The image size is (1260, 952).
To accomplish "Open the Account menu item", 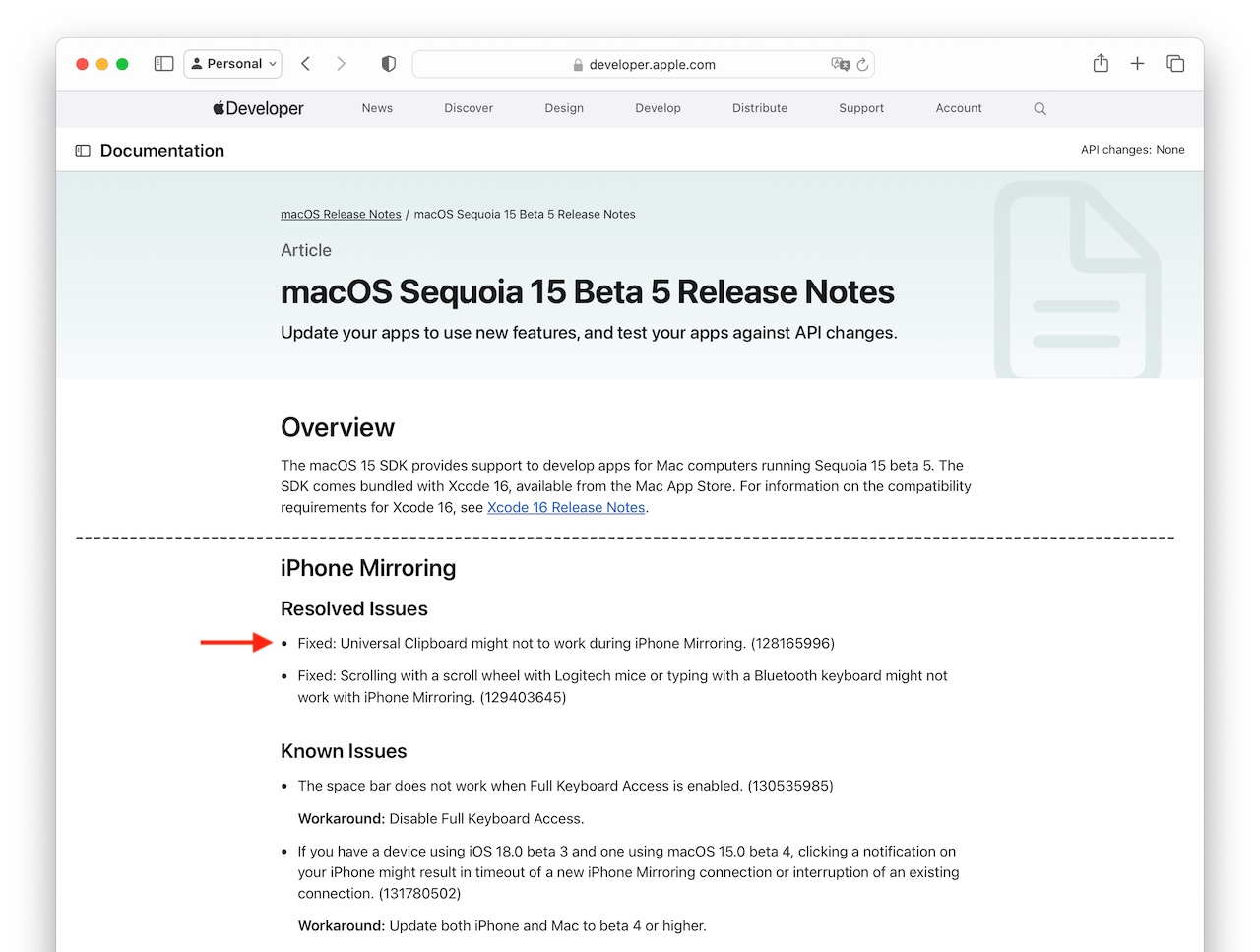I will pos(959,108).
